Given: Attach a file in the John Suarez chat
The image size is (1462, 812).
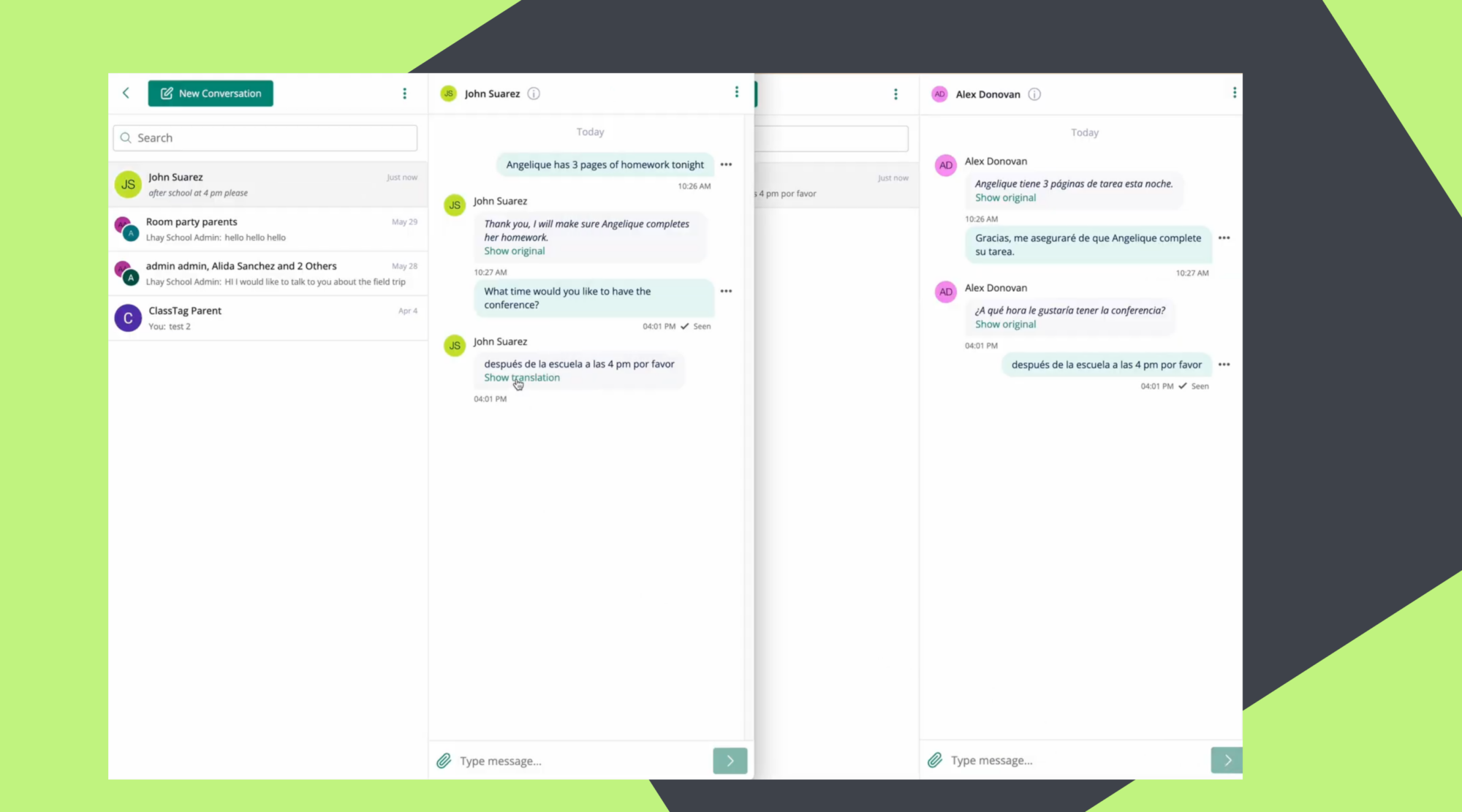Looking at the screenshot, I should coord(443,760).
